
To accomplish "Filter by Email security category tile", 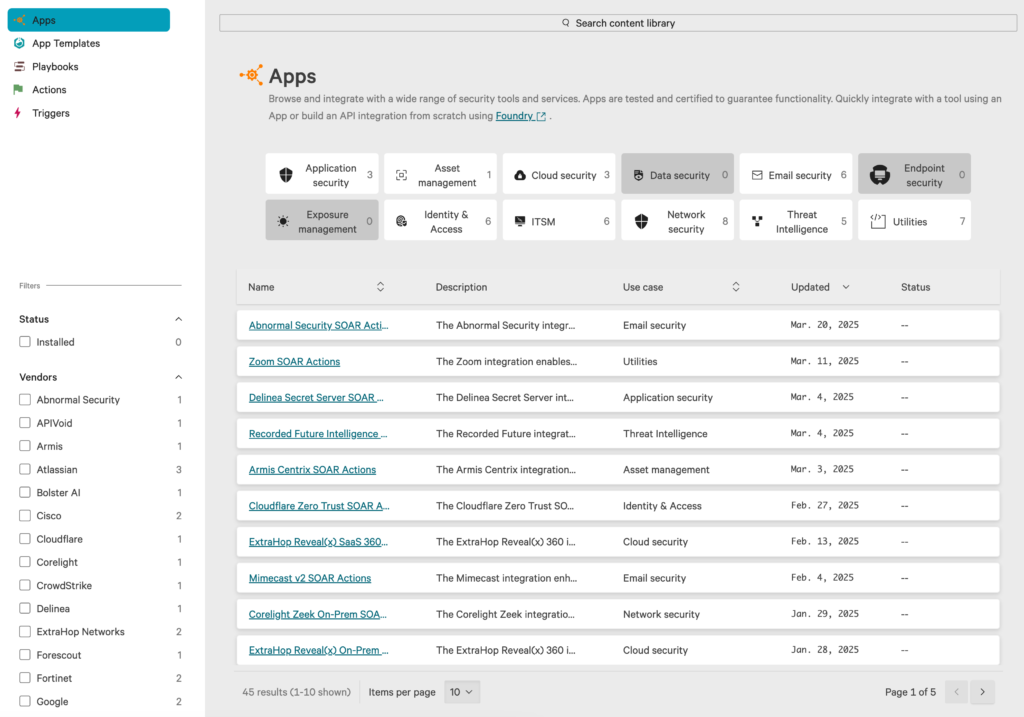I will point(795,174).
